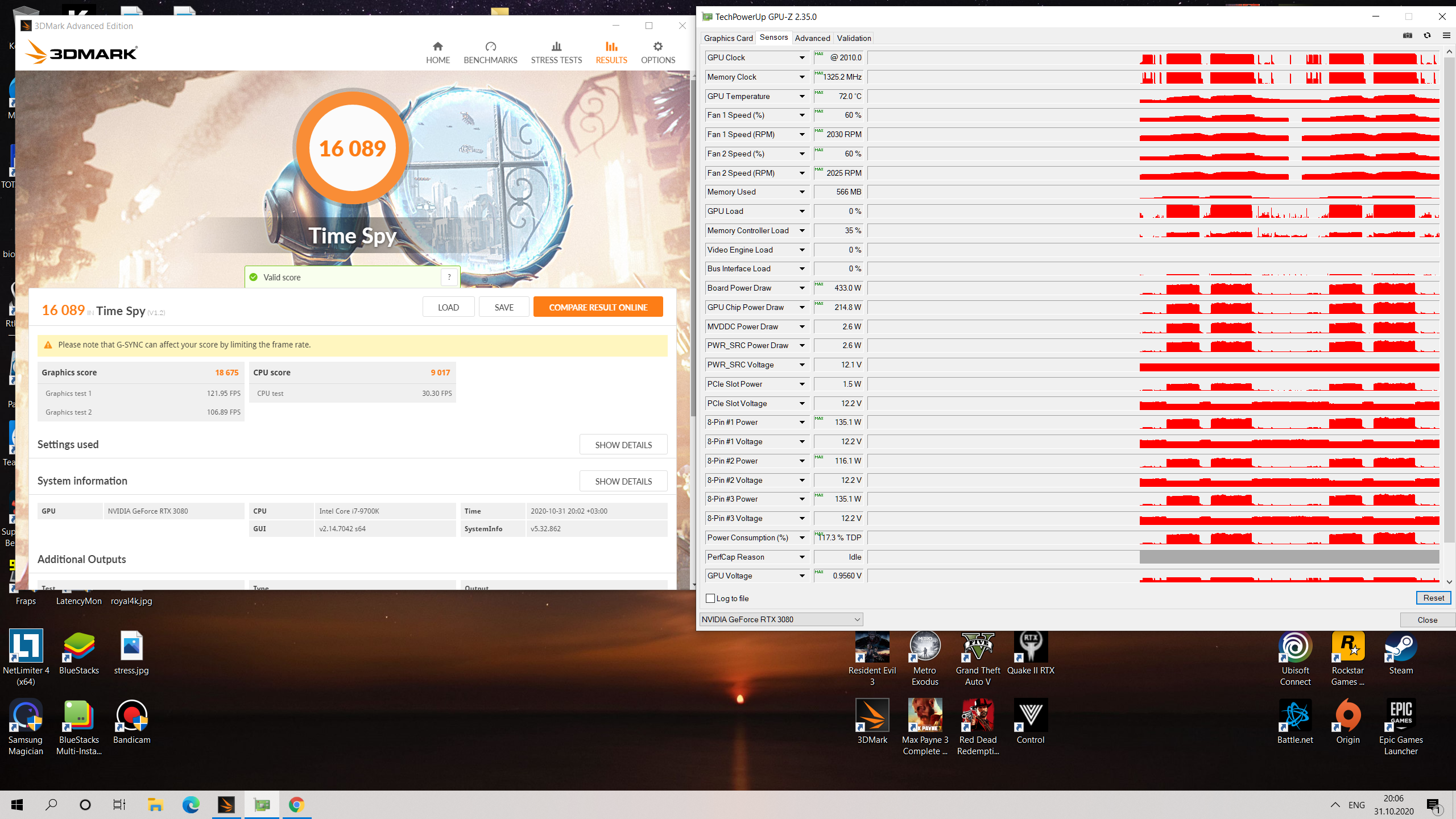Screen dimensions: 1456x819
Task: Open 3DMark Options gear icon
Action: coord(657,47)
